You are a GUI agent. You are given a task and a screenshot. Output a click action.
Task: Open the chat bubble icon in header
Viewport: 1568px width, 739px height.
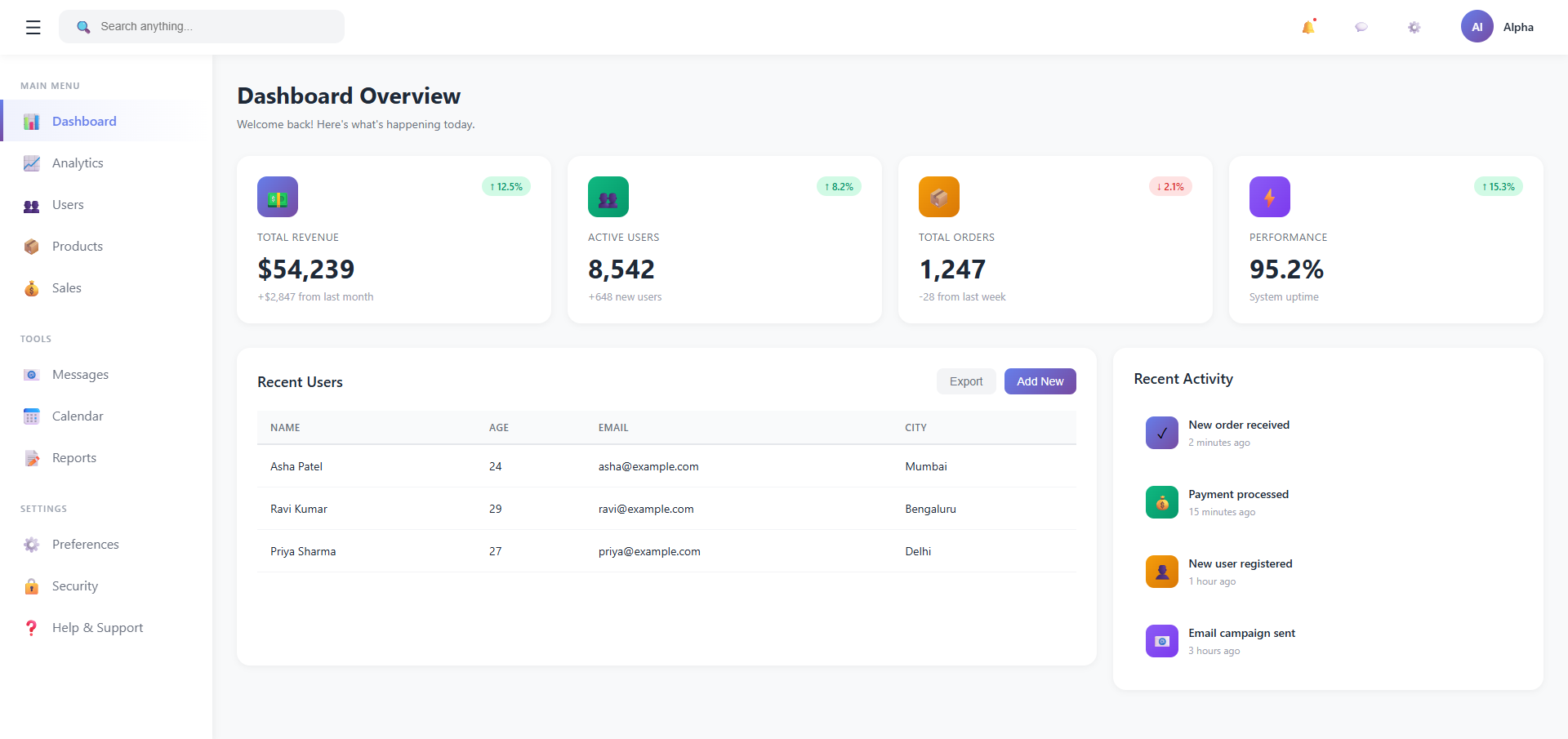coord(1361,27)
